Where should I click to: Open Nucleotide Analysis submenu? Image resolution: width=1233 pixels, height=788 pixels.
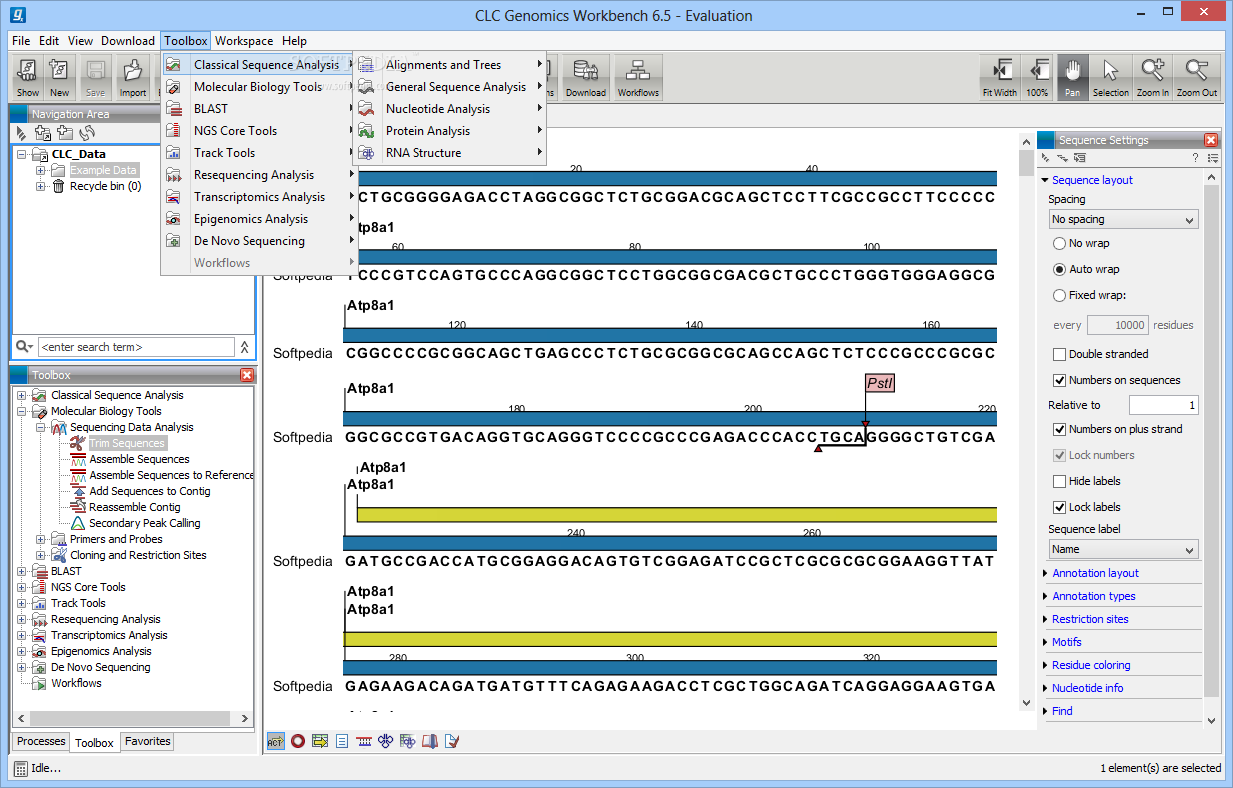pos(450,109)
